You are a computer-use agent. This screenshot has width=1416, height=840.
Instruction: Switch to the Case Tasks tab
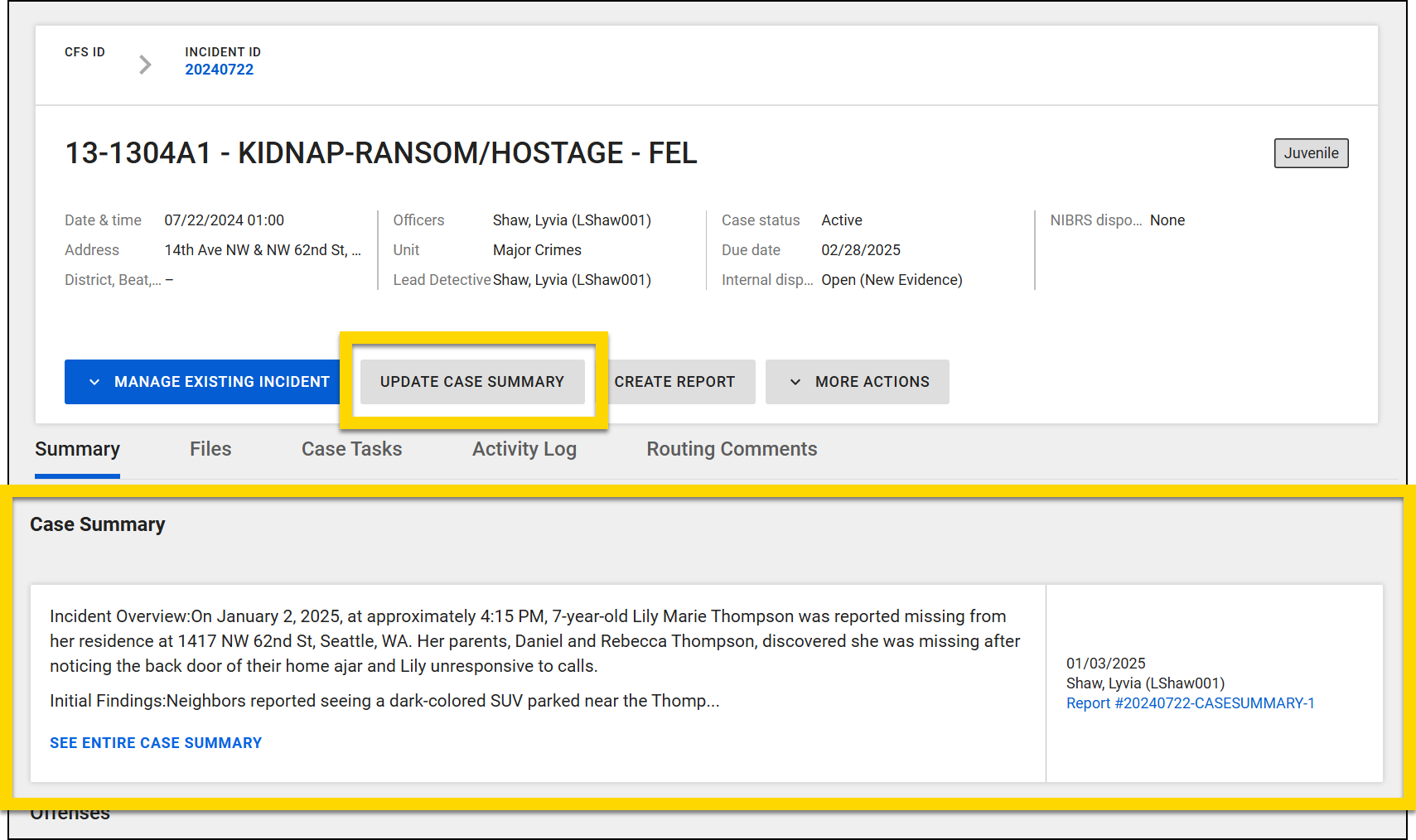[351, 449]
